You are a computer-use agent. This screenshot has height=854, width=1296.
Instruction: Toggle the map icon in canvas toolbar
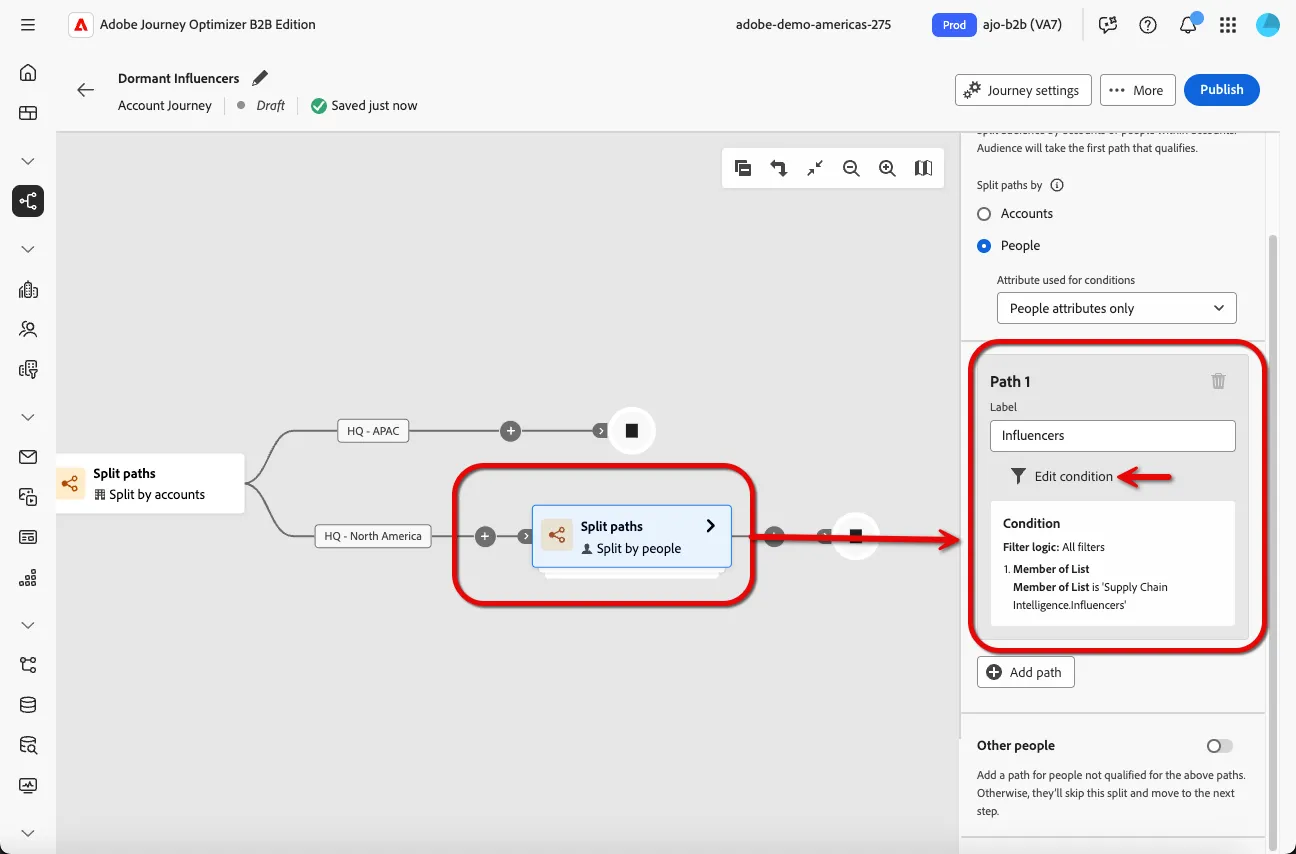(x=923, y=168)
